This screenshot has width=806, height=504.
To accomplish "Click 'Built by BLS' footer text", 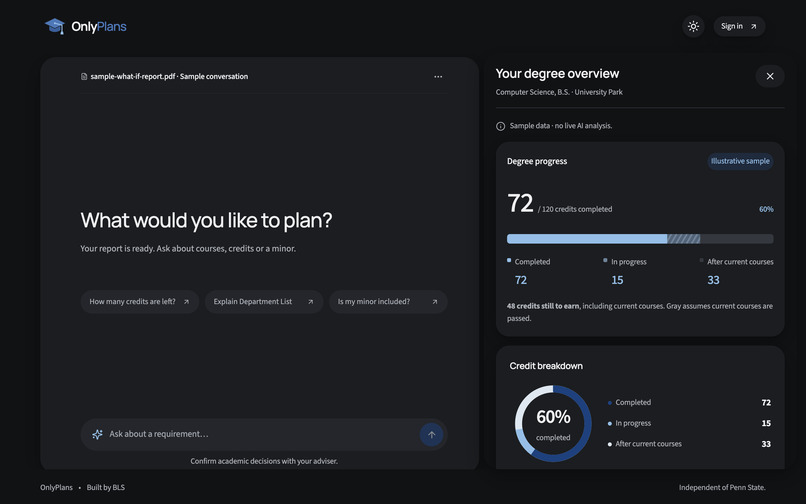I will (105, 488).
